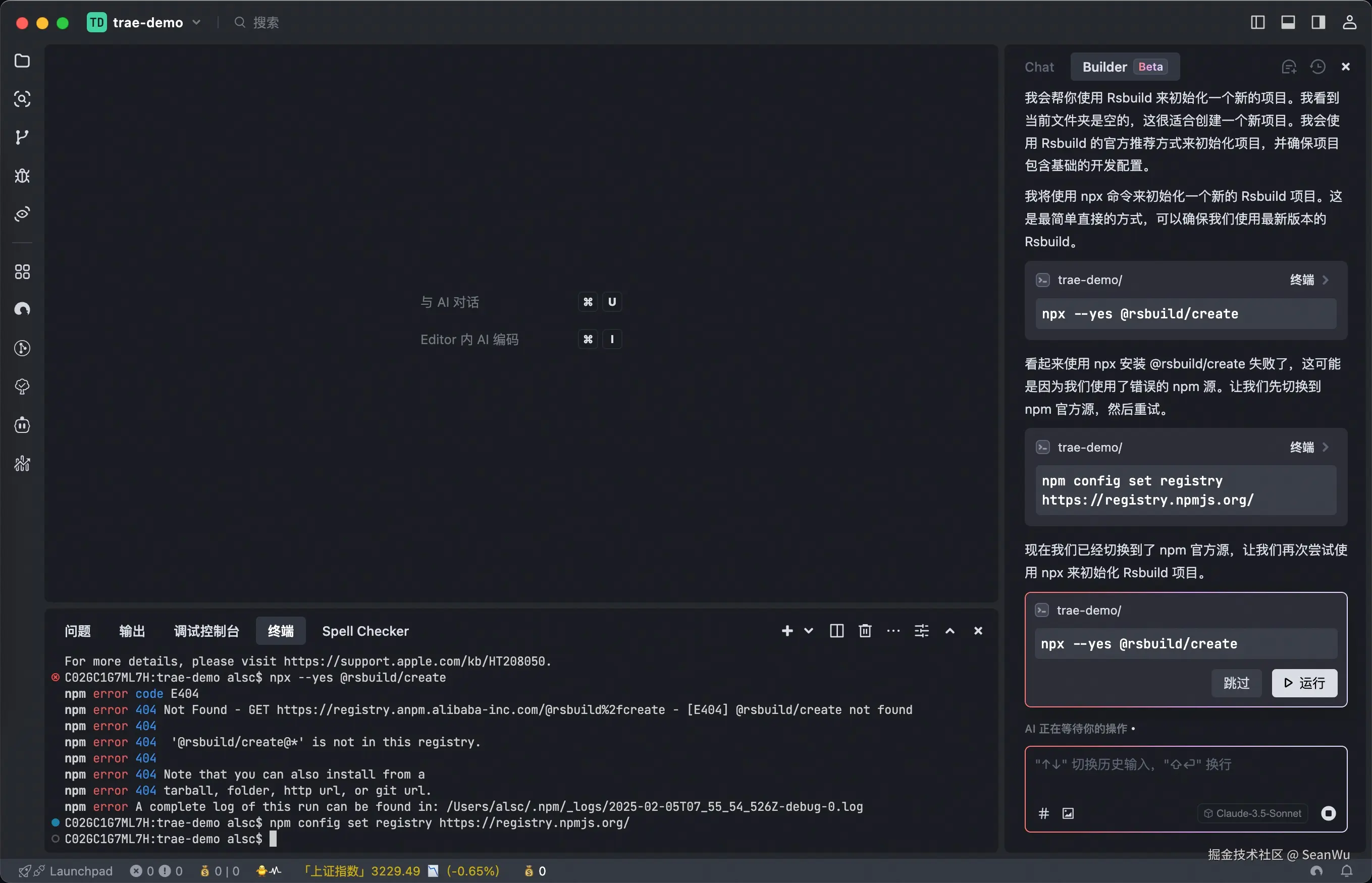1372x883 pixels.
Task: Click the image attach icon in chat input
Action: pos(1068,813)
